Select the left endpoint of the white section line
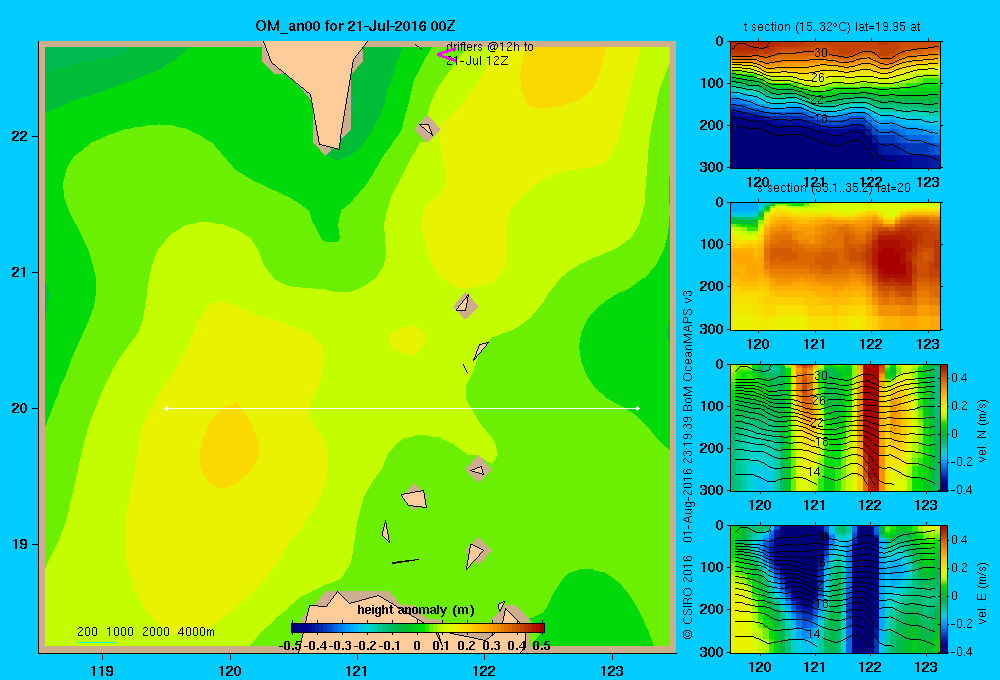Image resolution: width=1000 pixels, height=680 pixels. pos(166,408)
